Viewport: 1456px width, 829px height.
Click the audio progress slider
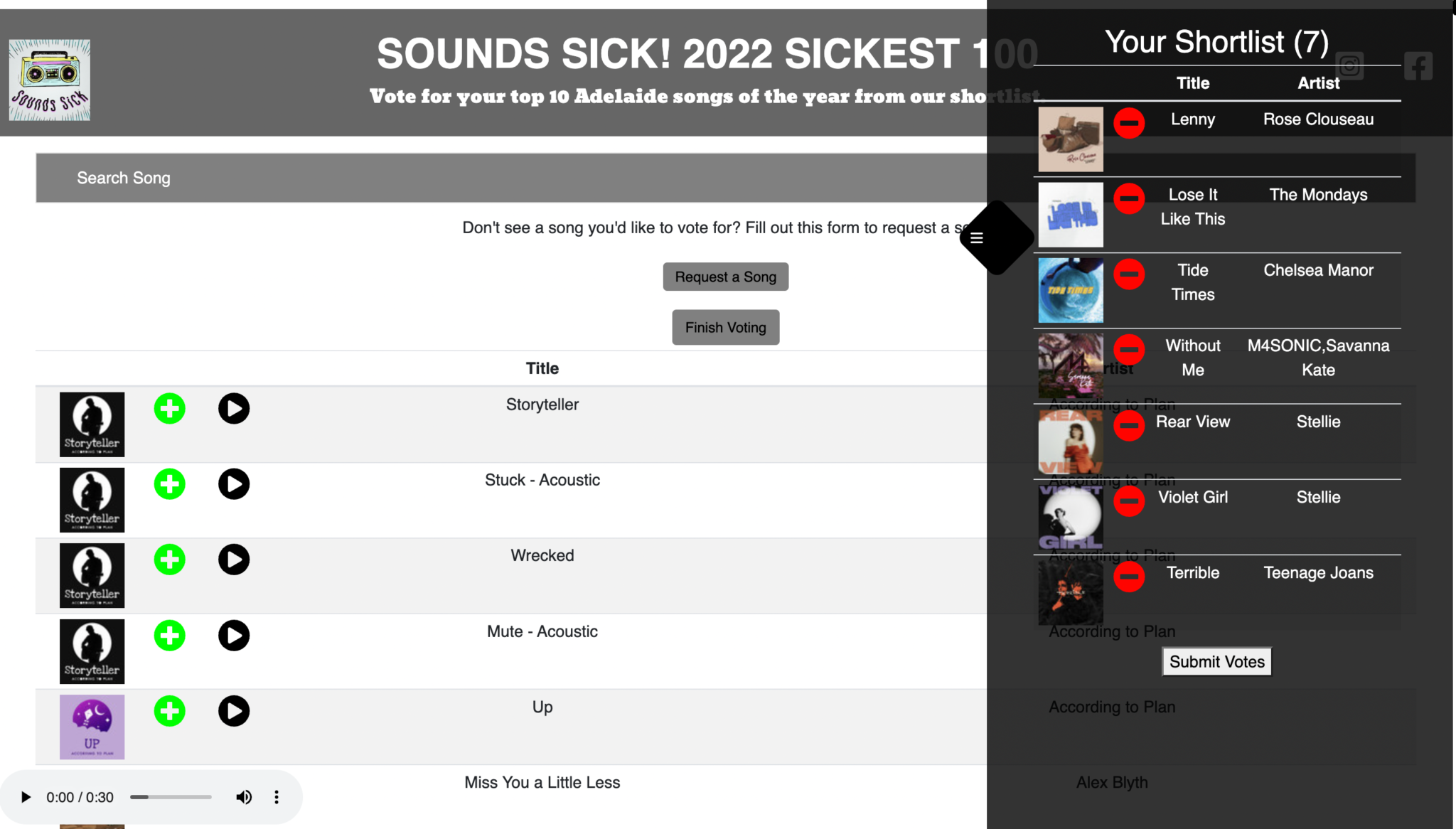pos(171,797)
